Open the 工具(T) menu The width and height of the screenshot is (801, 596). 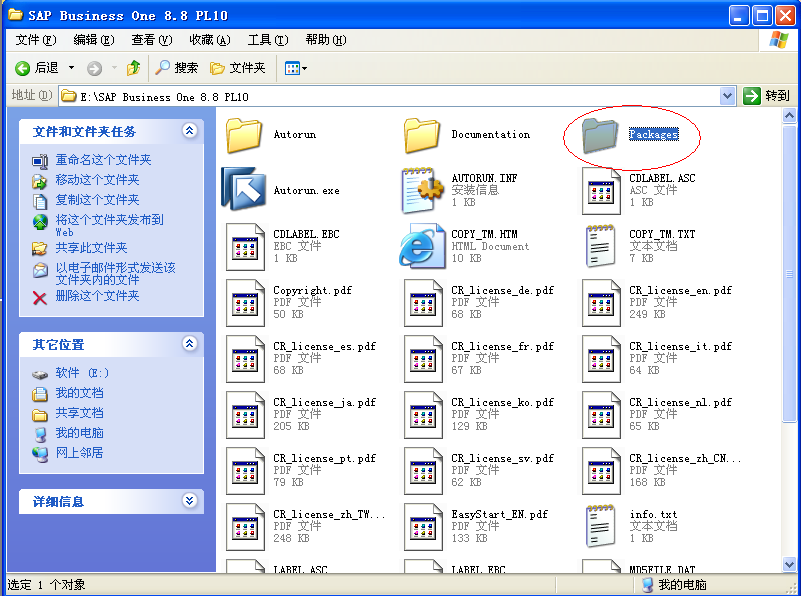tap(268, 40)
